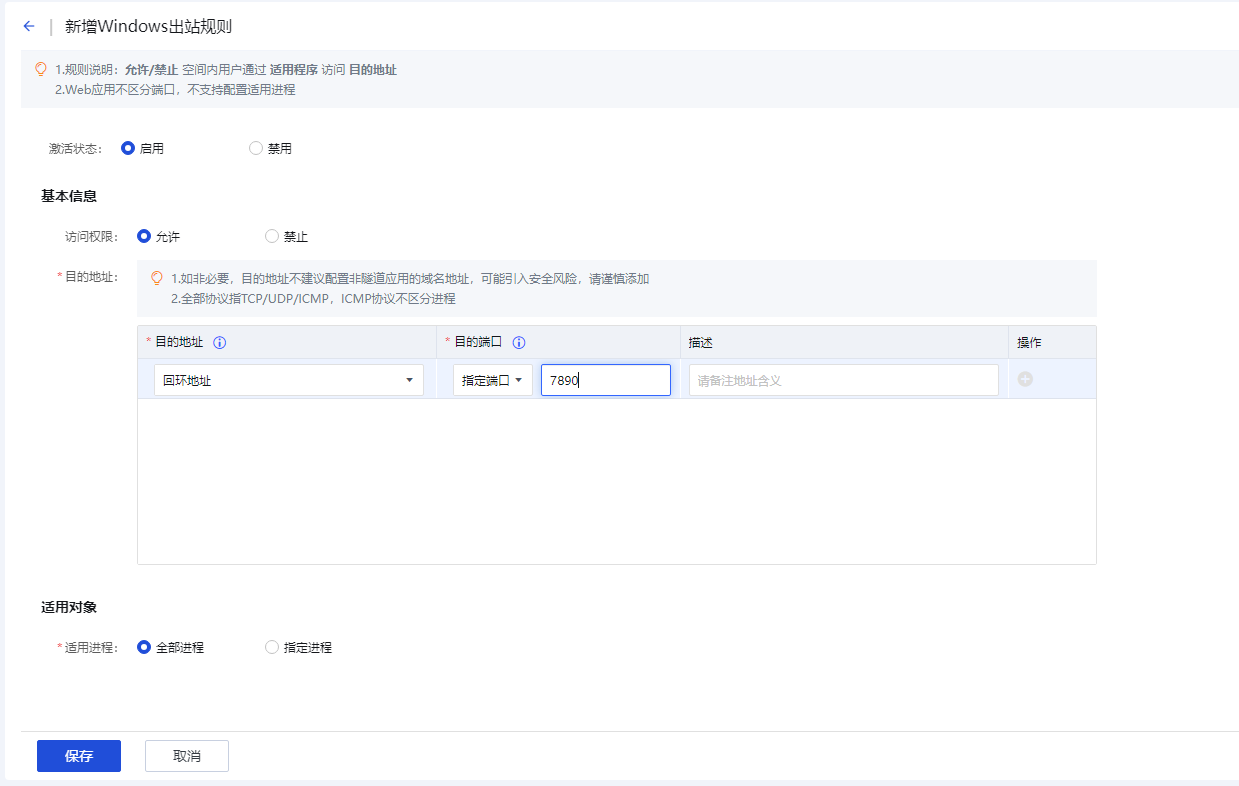Select 指定进程 as applicable process
The height and width of the screenshot is (786, 1239).
coord(272,647)
